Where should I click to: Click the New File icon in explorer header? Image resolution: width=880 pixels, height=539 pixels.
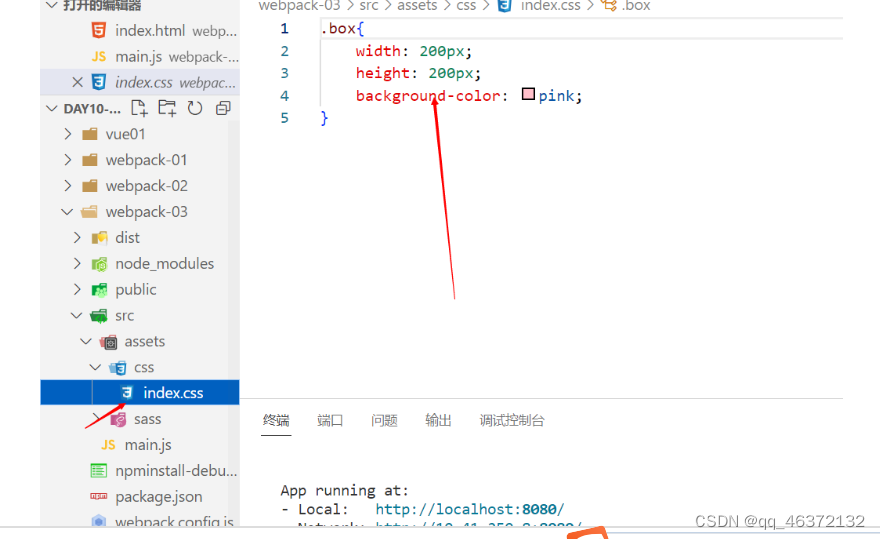coord(139,108)
